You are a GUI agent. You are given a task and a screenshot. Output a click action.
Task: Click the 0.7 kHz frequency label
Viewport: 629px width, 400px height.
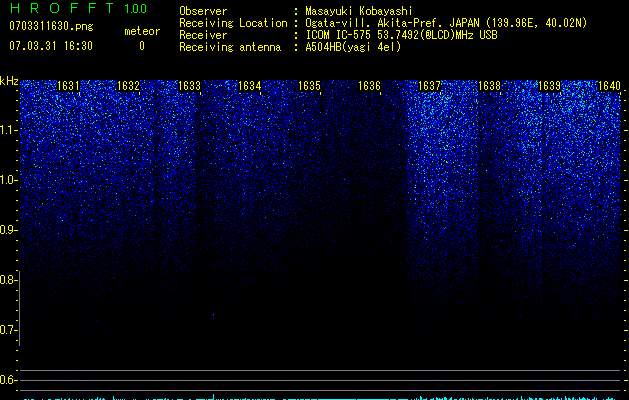pyautogui.click(x=8, y=330)
